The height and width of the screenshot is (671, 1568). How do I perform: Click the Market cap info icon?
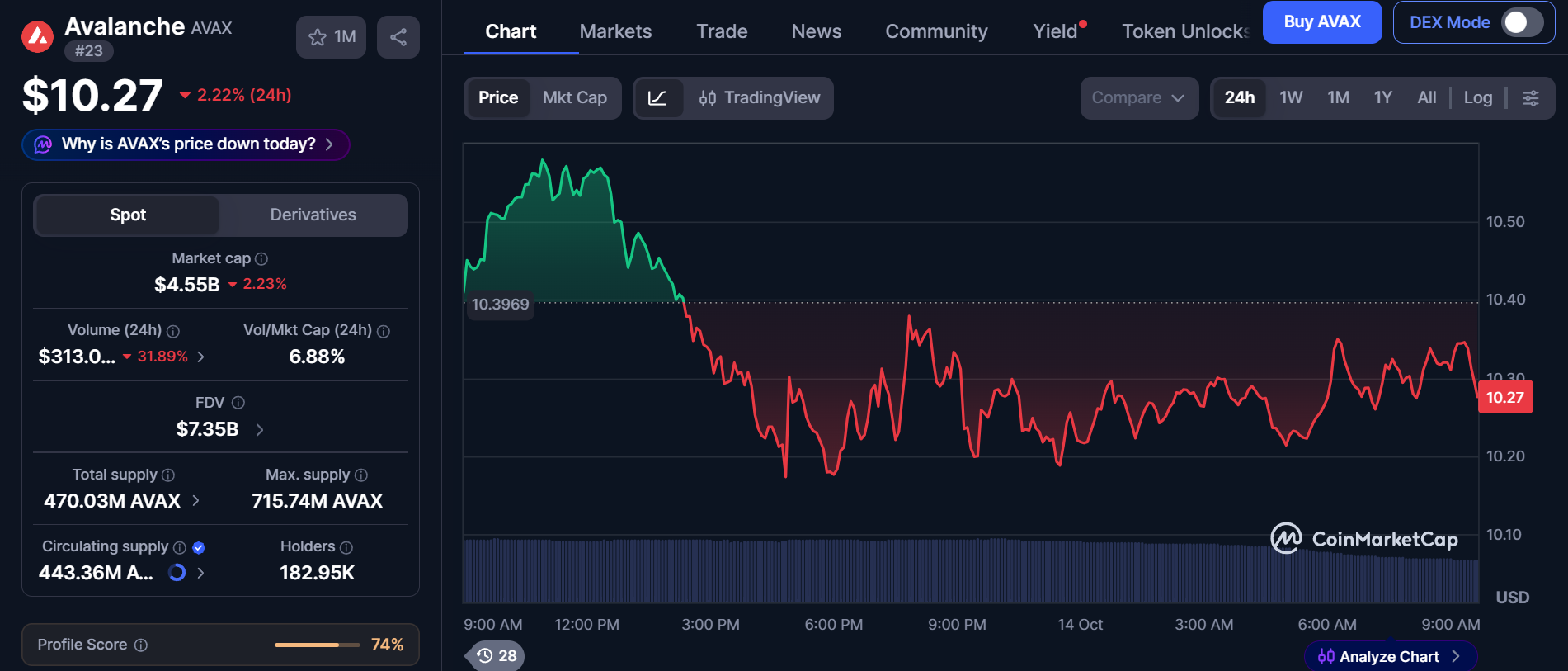click(261, 259)
